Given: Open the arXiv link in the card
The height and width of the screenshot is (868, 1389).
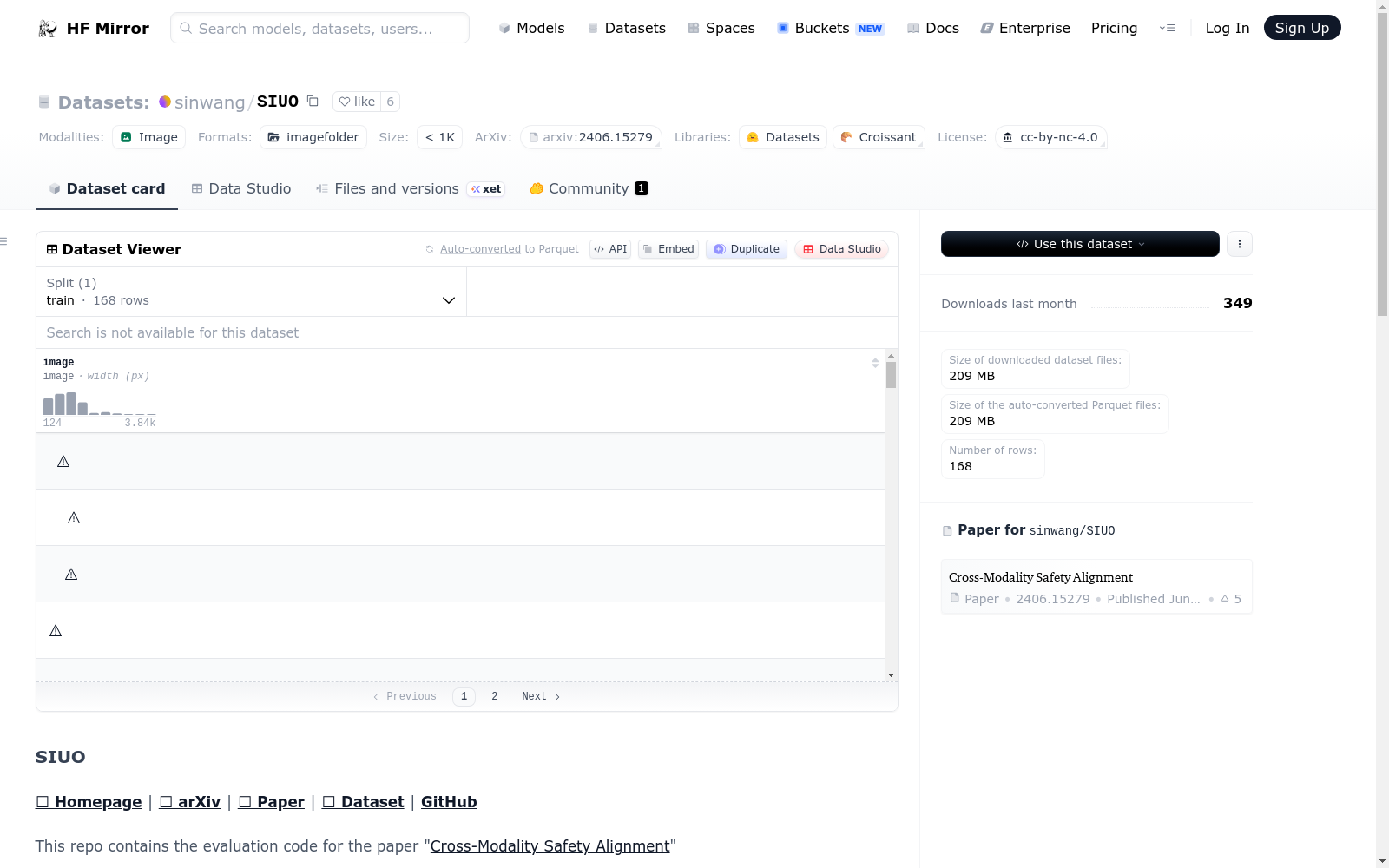Looking at the screenshot, I should point(190,802).
